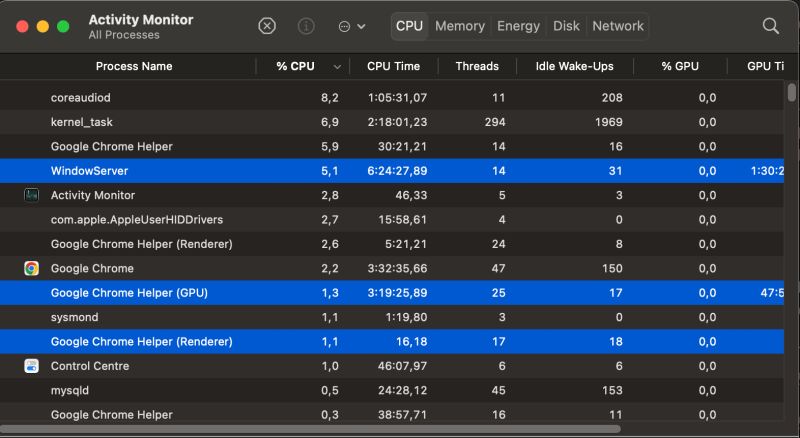Screen dimensions: 800x438
Task: Click the search magnifier icon
Action: tap(770, 26)
